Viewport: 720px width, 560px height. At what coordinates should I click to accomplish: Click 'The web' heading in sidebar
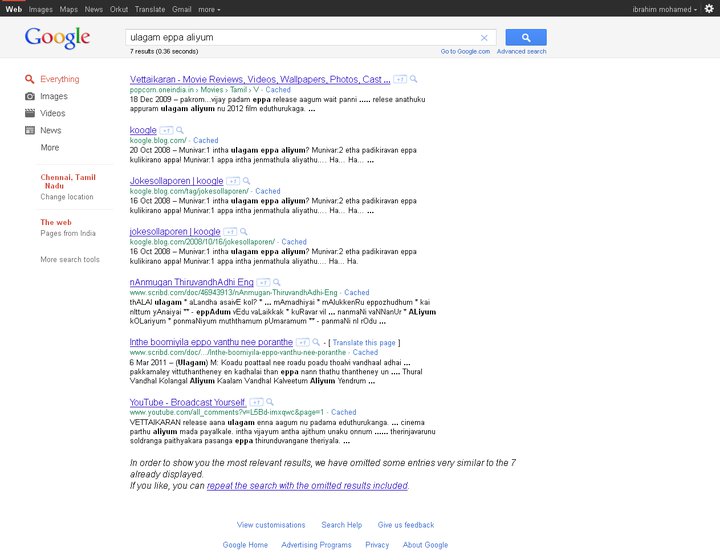[56, 222]
